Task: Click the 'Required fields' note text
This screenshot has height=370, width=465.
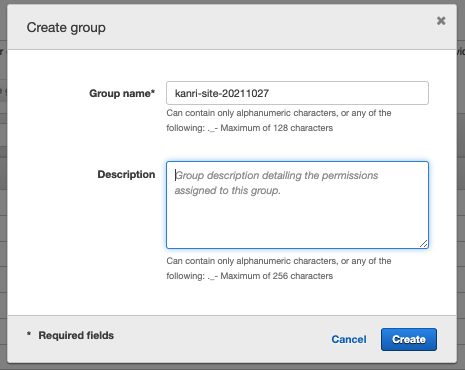Action: pos(76,335)
